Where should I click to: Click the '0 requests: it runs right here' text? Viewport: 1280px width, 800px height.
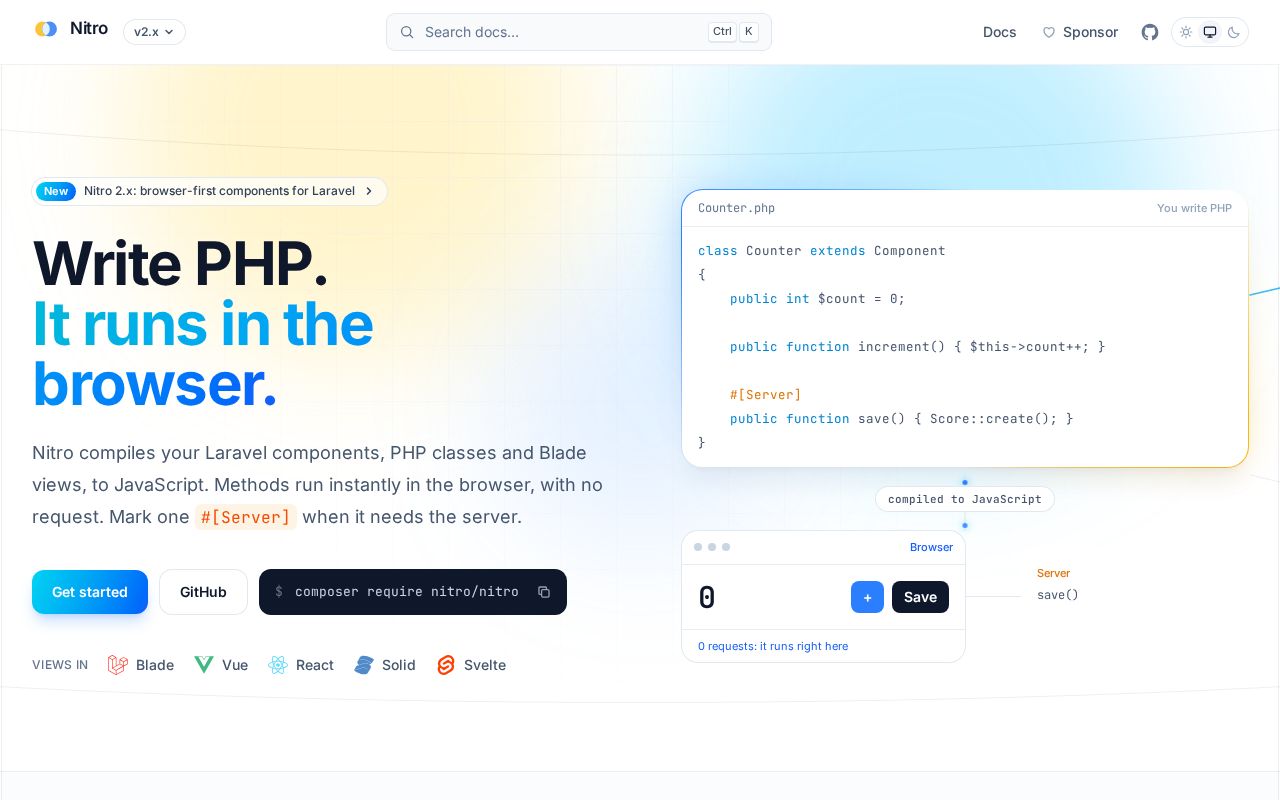click(x=773, y=646)
